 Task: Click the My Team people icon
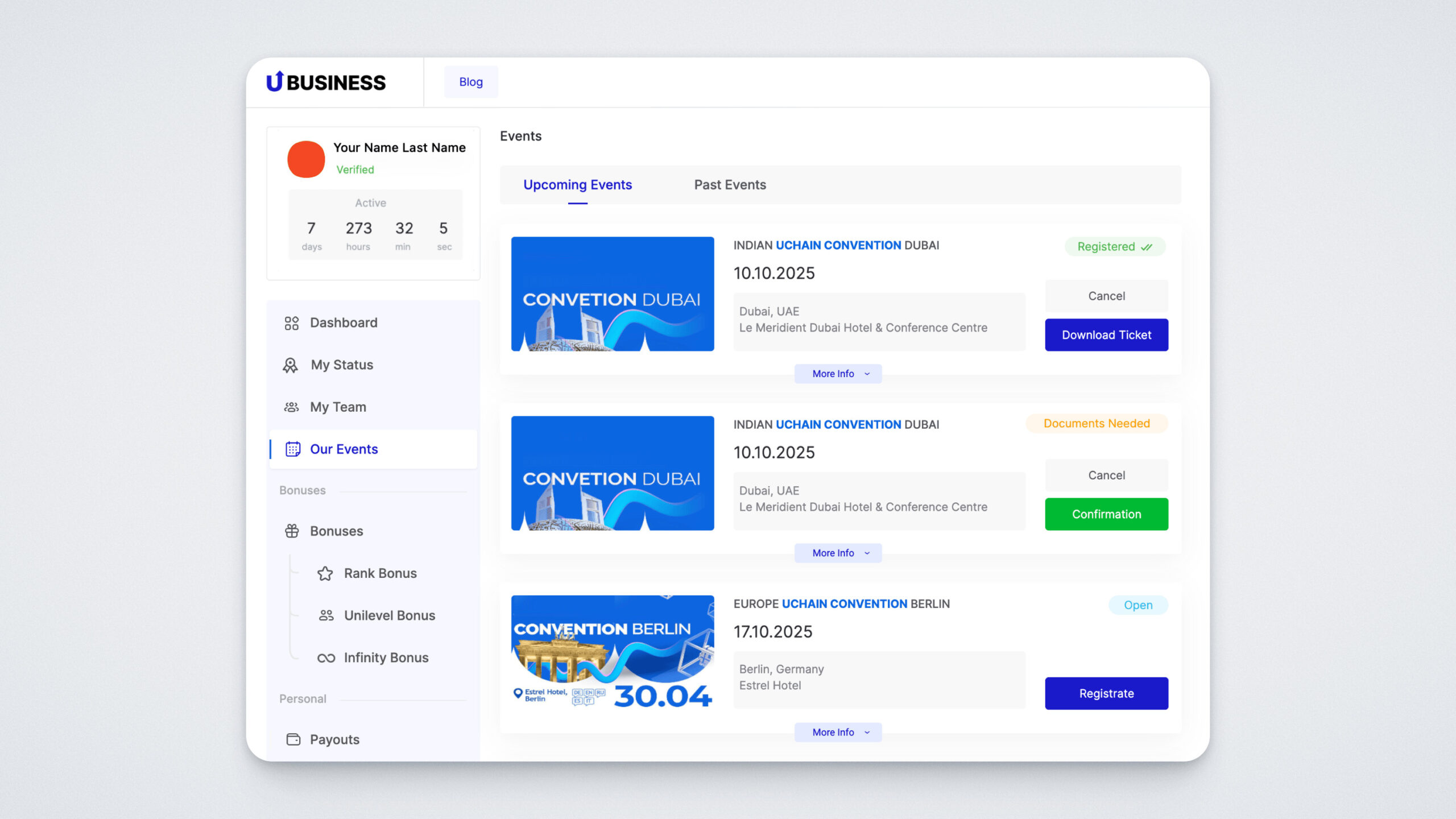292,407
